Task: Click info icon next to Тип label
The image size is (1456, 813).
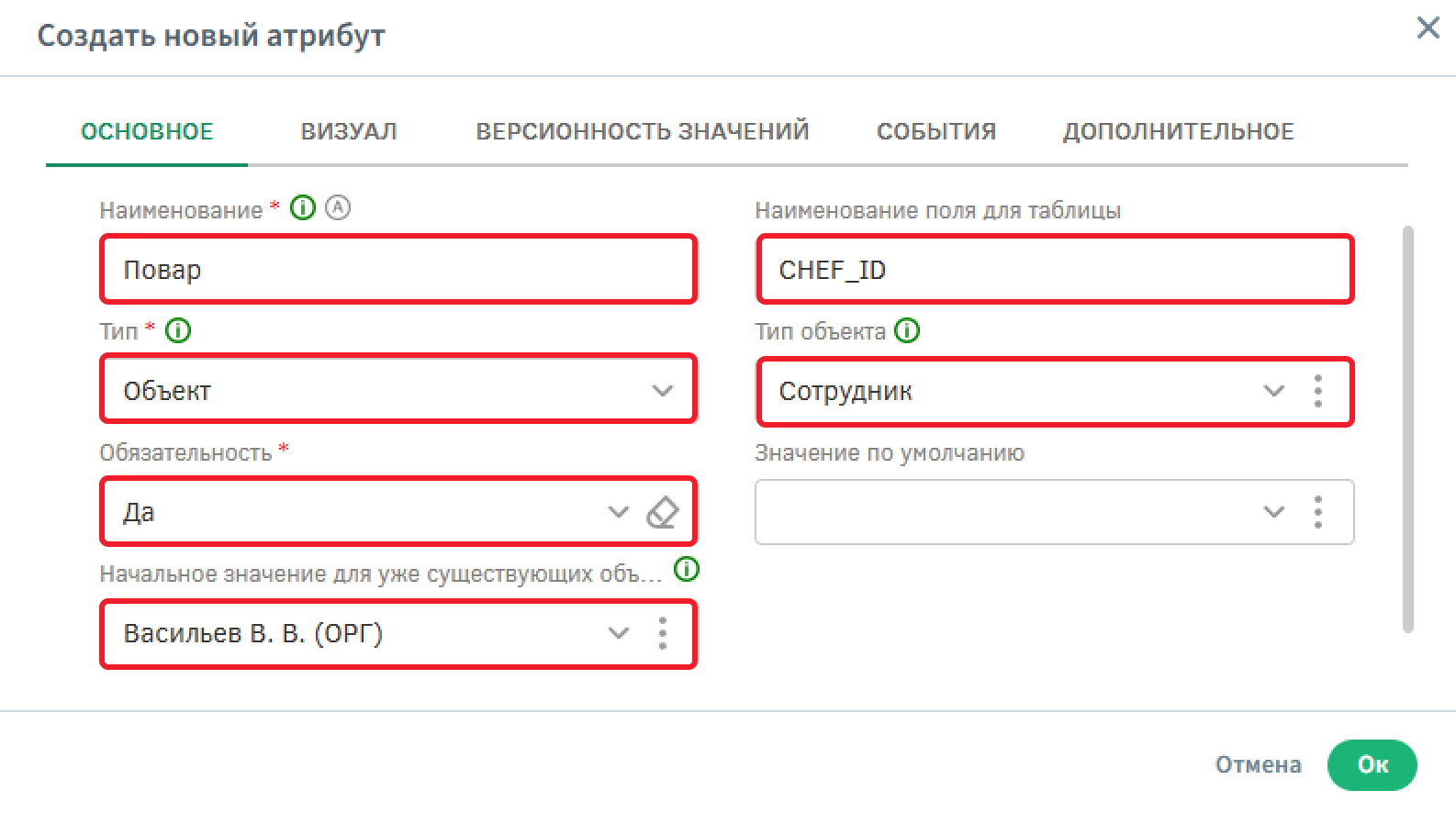Action: point(178,330)
